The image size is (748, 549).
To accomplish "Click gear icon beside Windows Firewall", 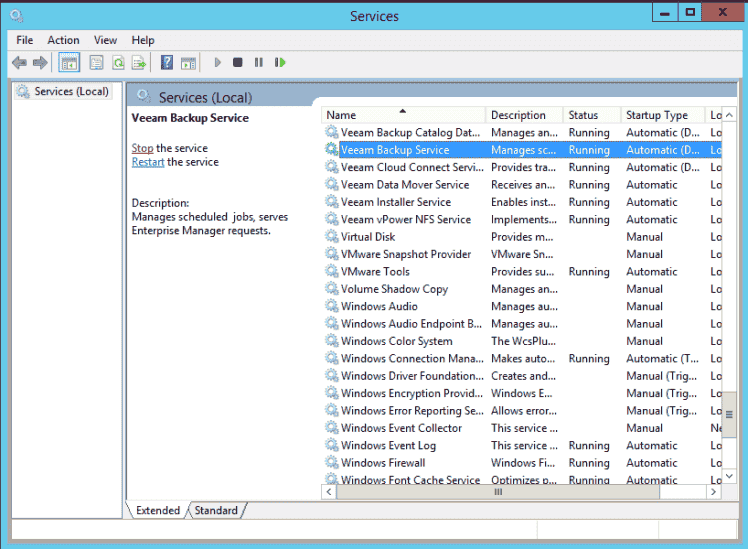I will point(332,462).
